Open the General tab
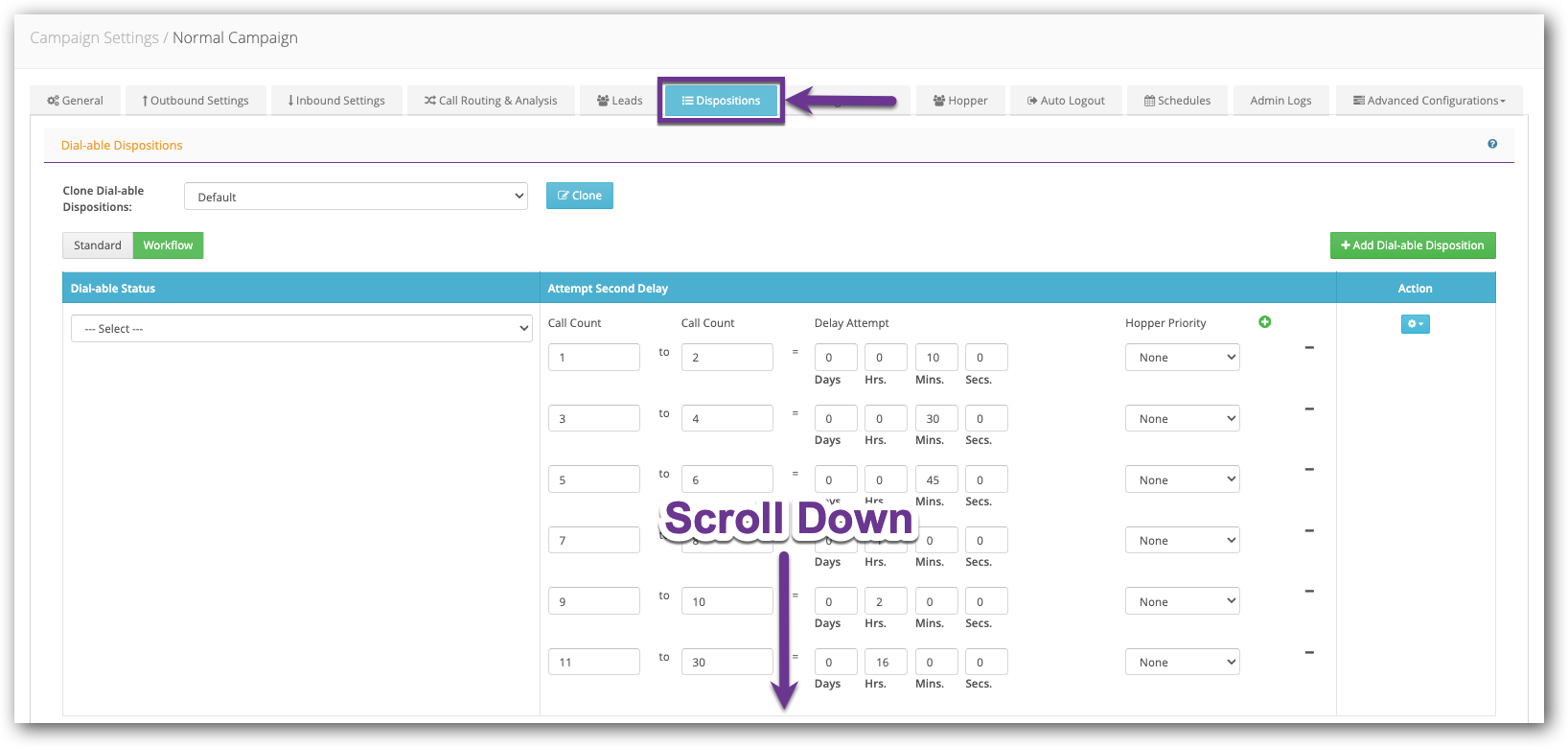 pos(76,101)
